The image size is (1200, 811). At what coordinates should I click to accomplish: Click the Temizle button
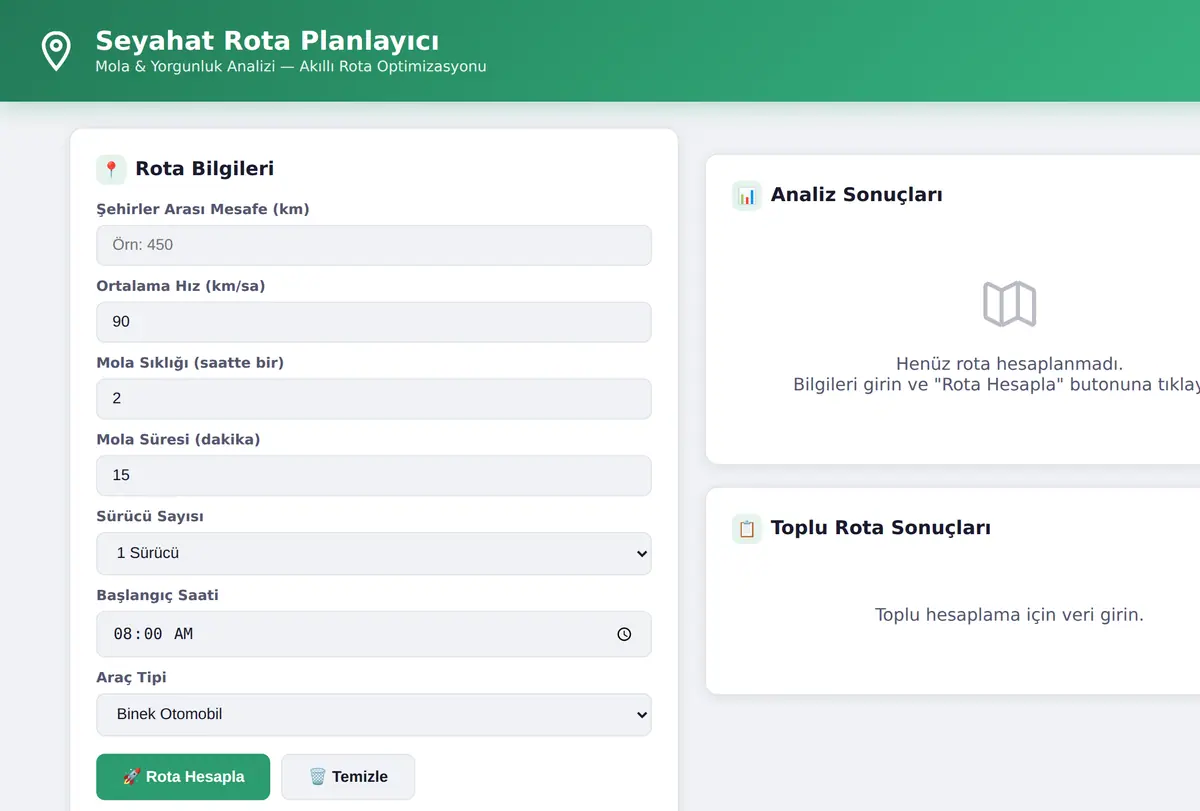(x=348, y=777)
